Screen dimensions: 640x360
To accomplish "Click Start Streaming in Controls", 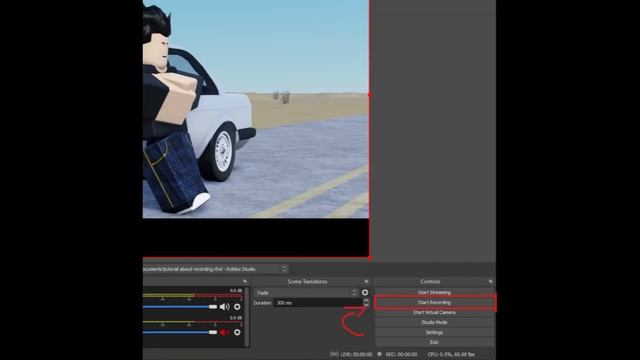I will click(x=434, y=292).
